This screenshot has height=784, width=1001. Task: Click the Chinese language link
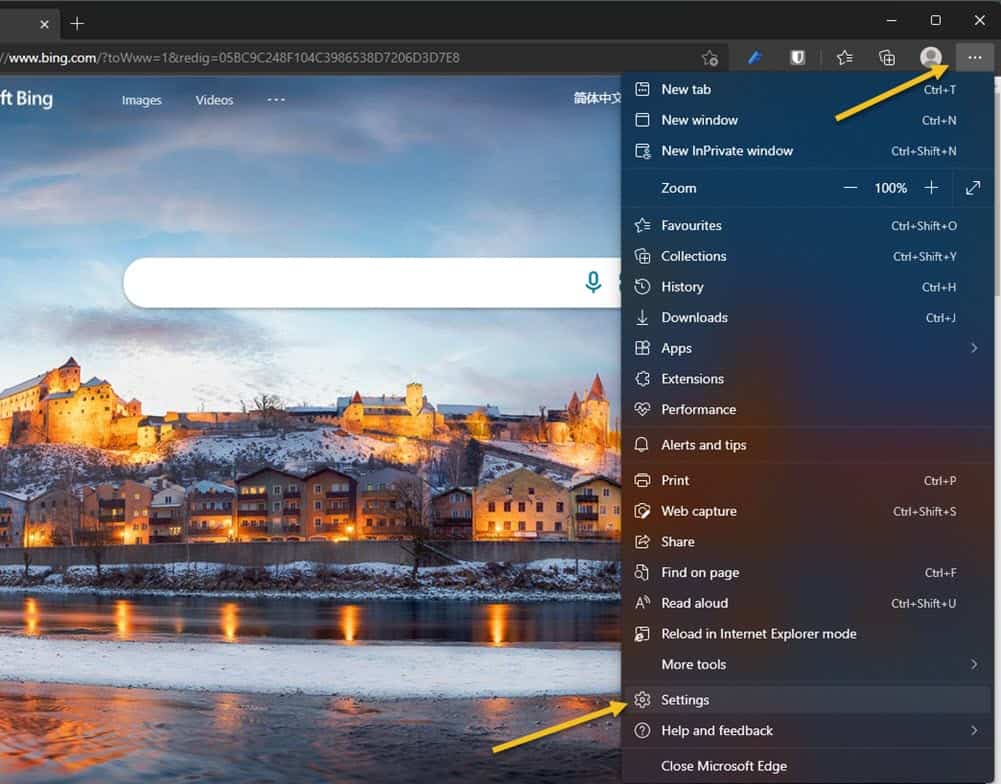pos(597,98)
